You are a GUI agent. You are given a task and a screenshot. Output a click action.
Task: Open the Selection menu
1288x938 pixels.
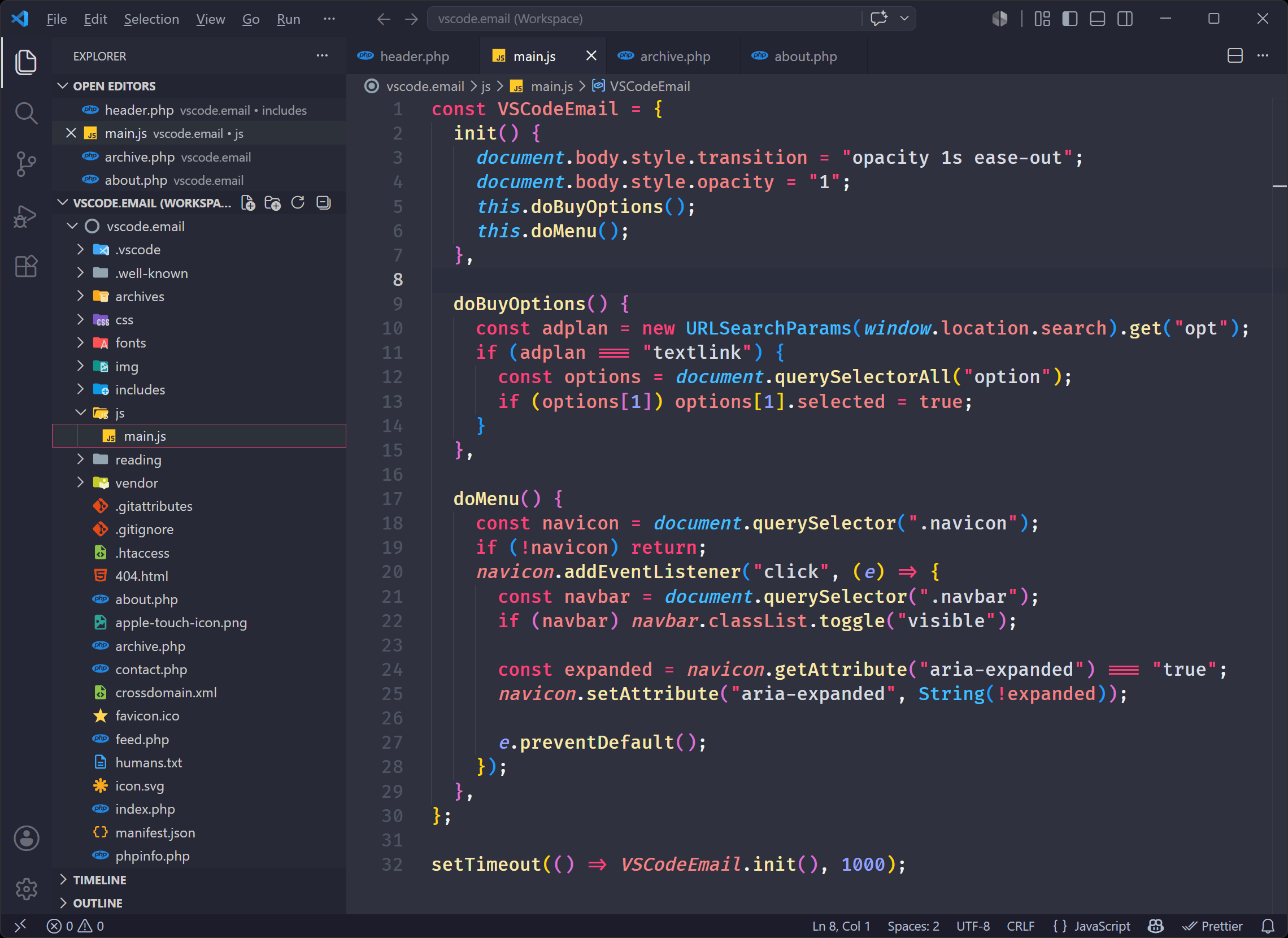(151, 19)
